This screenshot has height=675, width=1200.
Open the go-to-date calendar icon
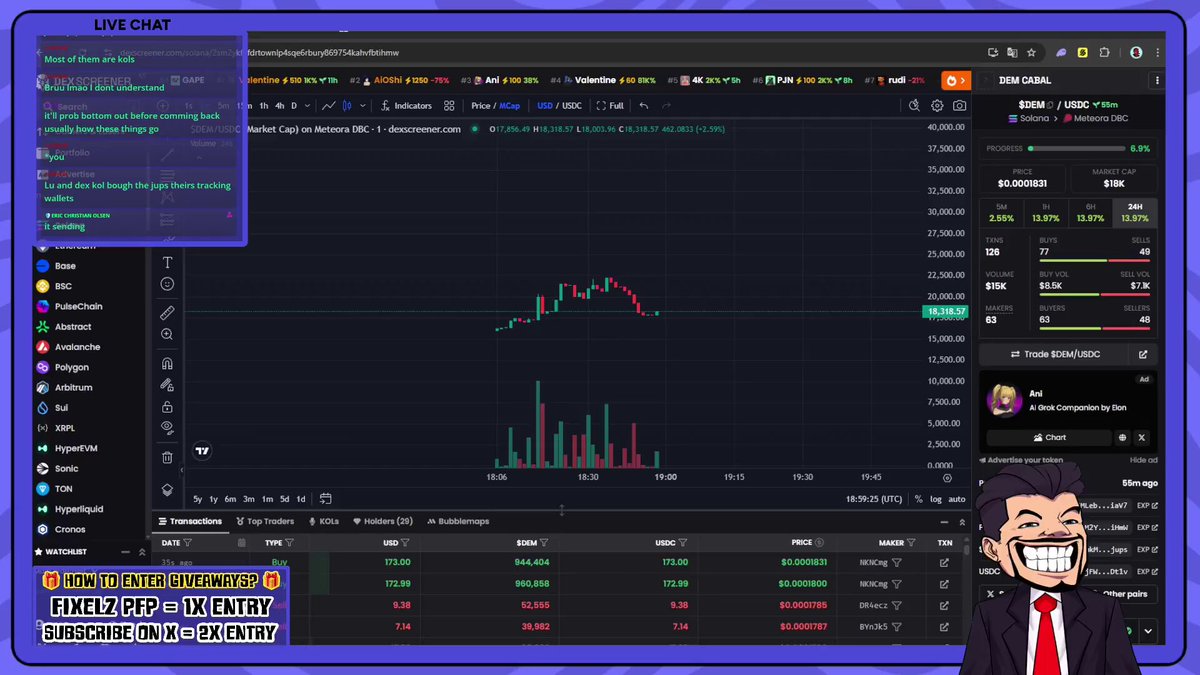pos(325,499)
